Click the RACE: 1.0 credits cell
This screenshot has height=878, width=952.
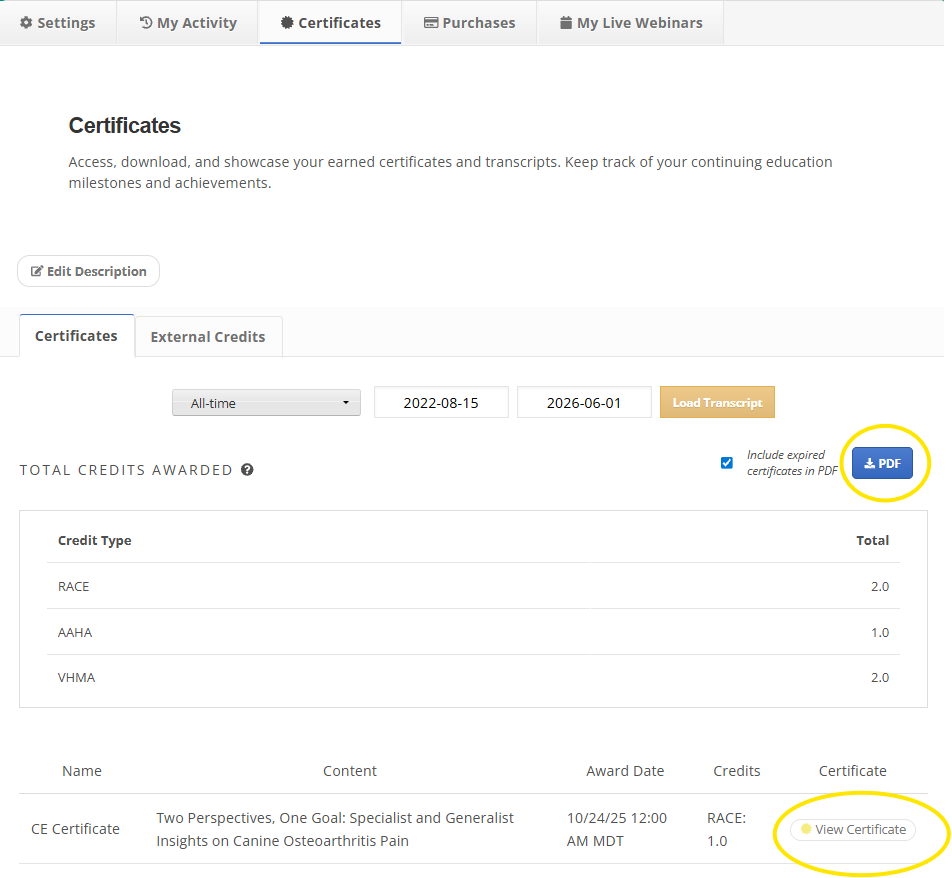(x=727, y=829)
